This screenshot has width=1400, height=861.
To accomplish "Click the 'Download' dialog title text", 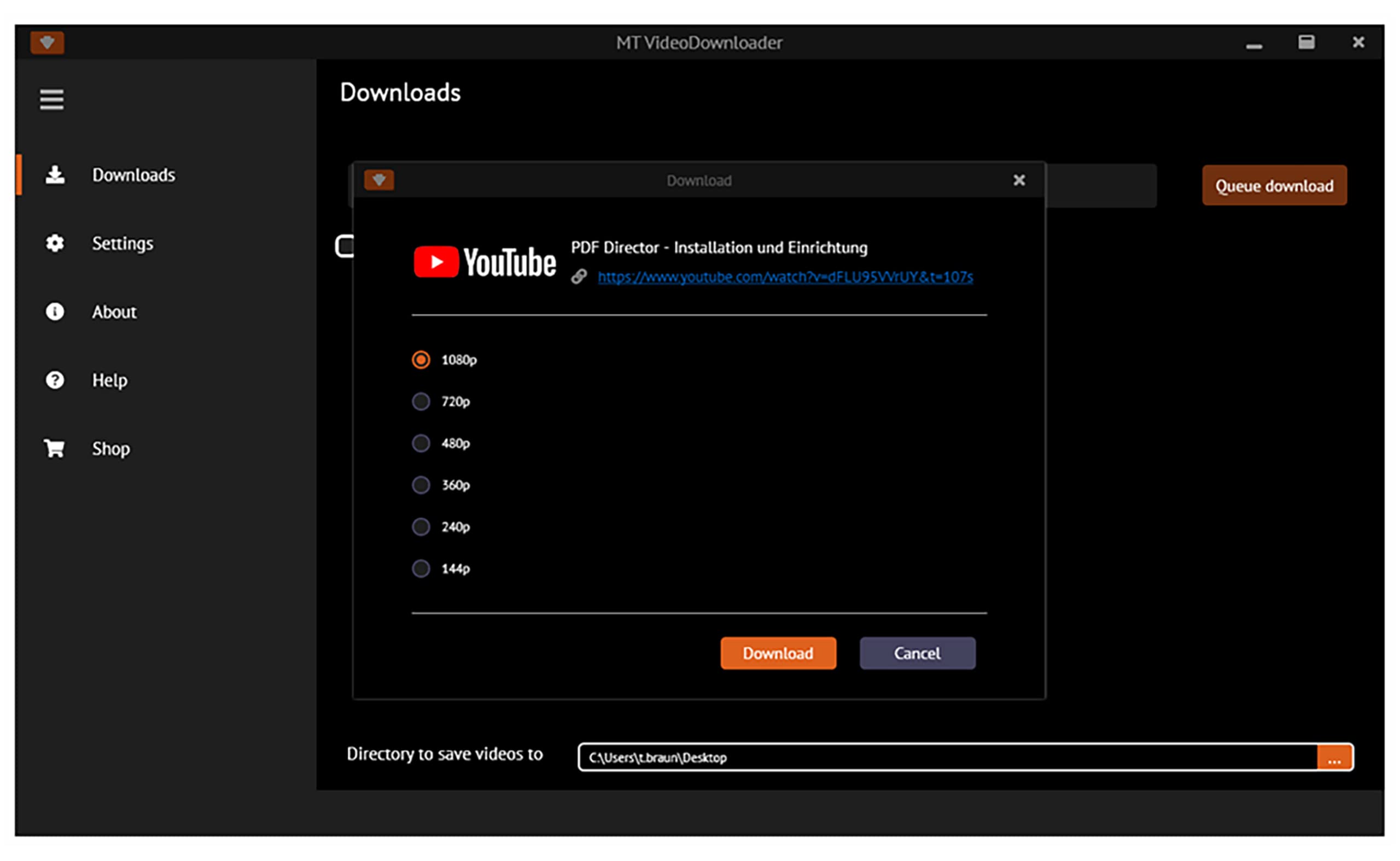I will click(x=699, y=180).
